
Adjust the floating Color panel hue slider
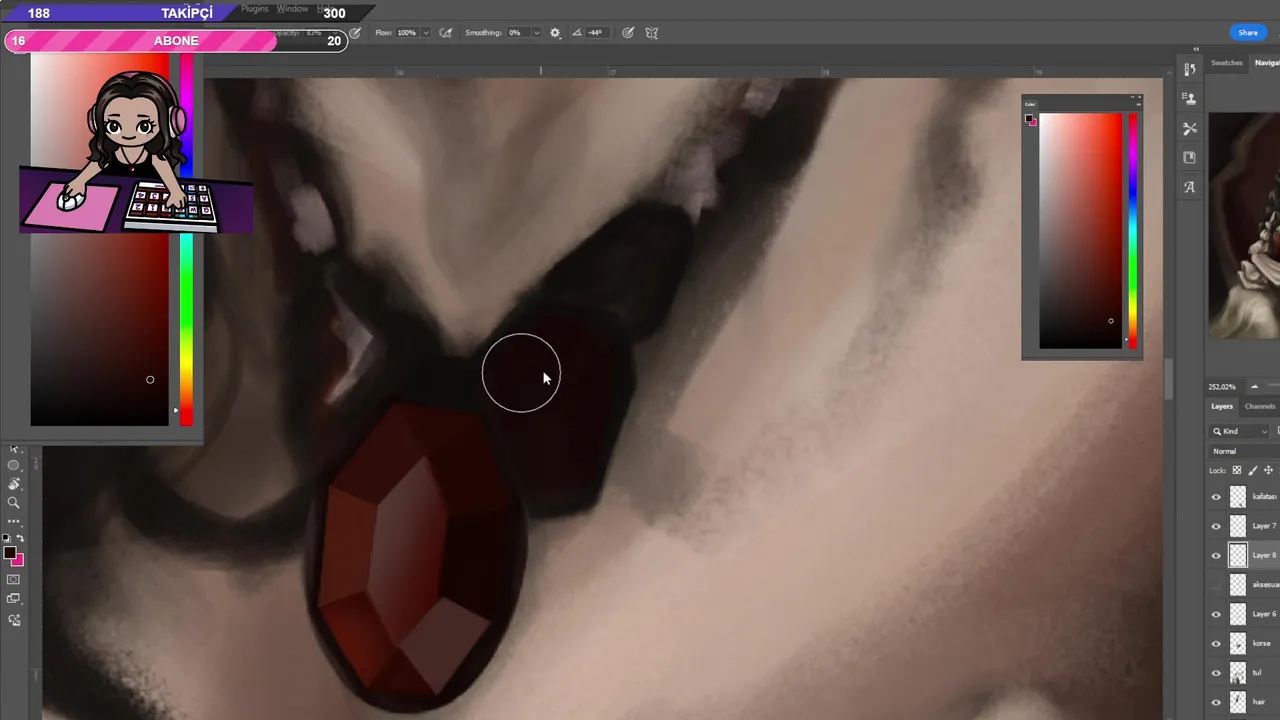pos(1133,231)
